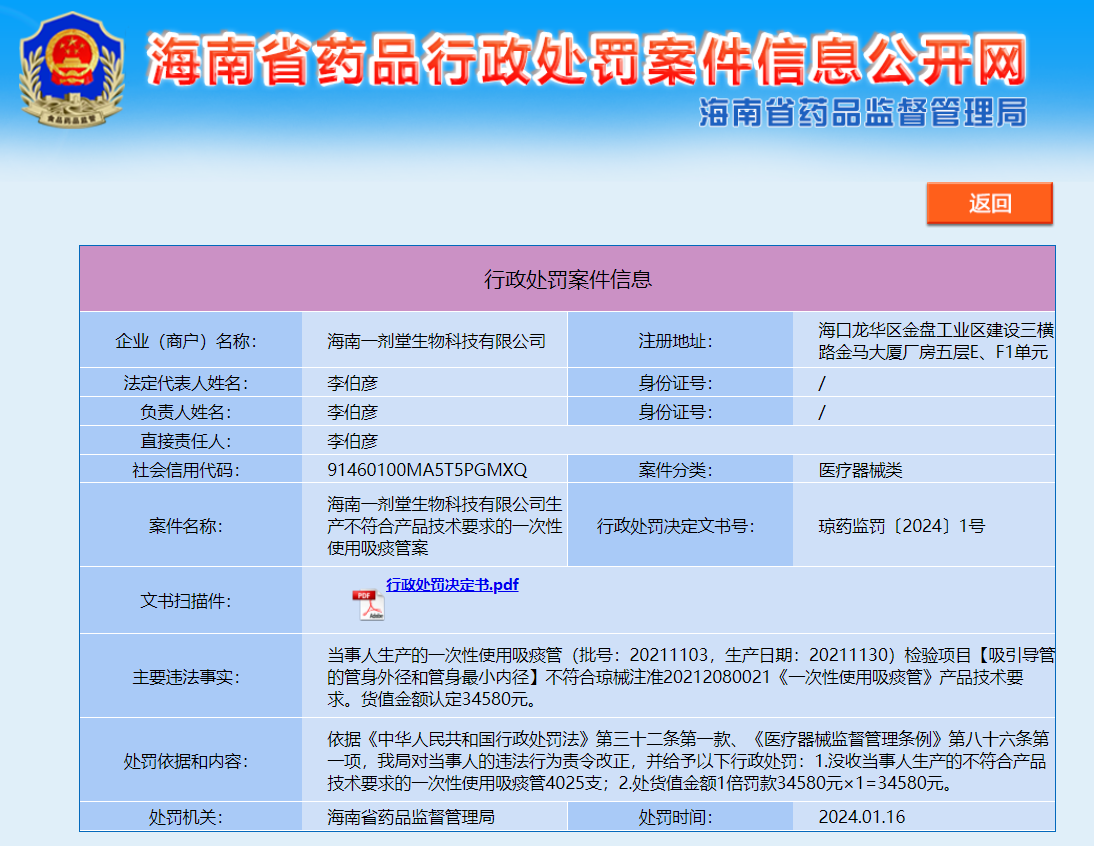The height and width of the screenshot is (846, 1094).
Task: Click the 负责人姓名 label
Action: [186, 412]
